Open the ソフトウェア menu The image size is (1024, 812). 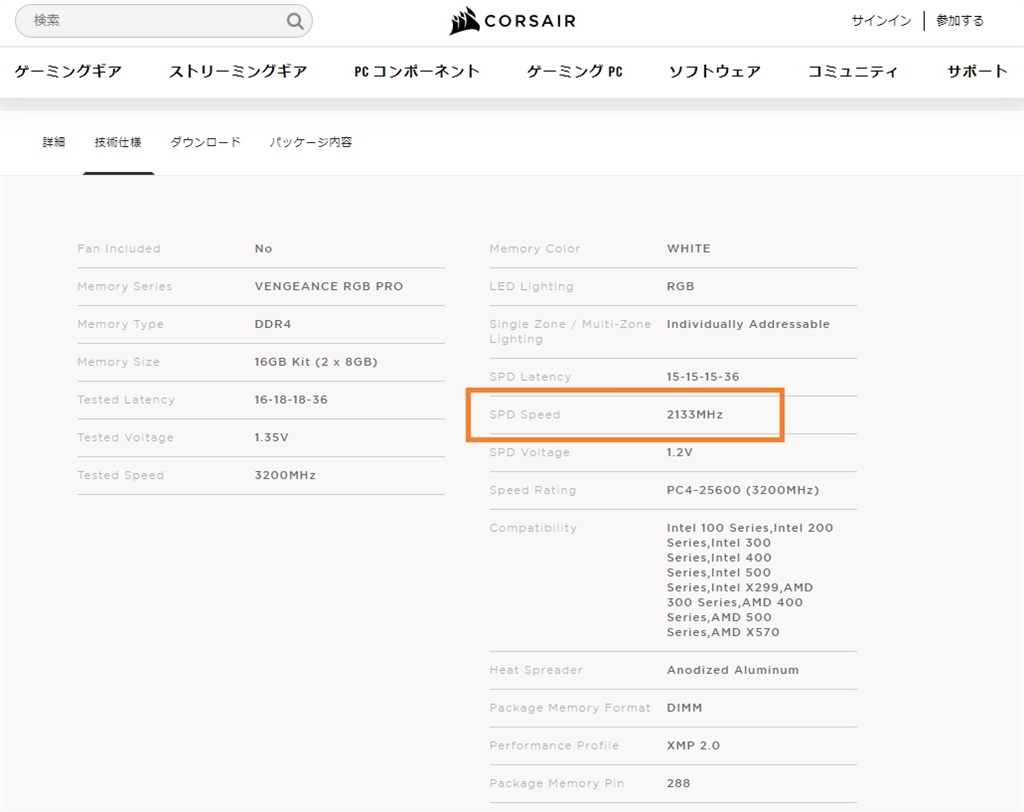(714, 71)
